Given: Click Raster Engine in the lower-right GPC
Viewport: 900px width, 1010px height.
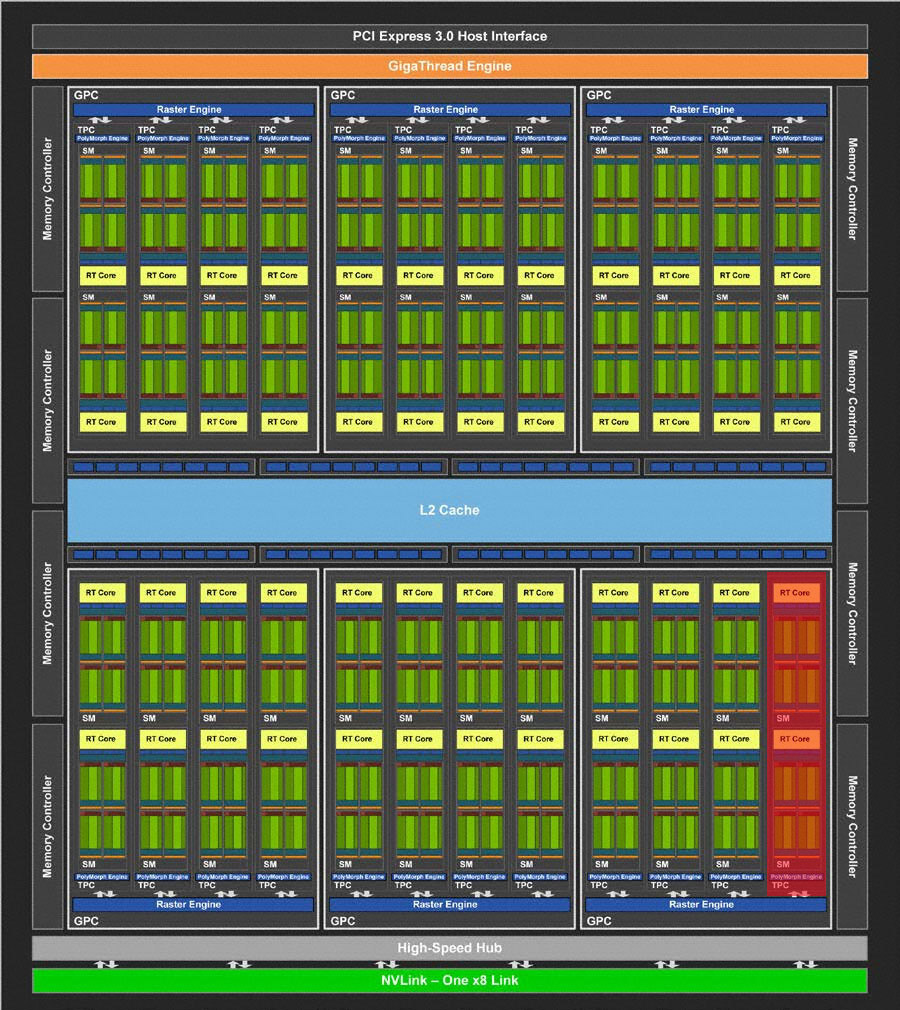Looking at the screenshot, I should click(706, 904).
